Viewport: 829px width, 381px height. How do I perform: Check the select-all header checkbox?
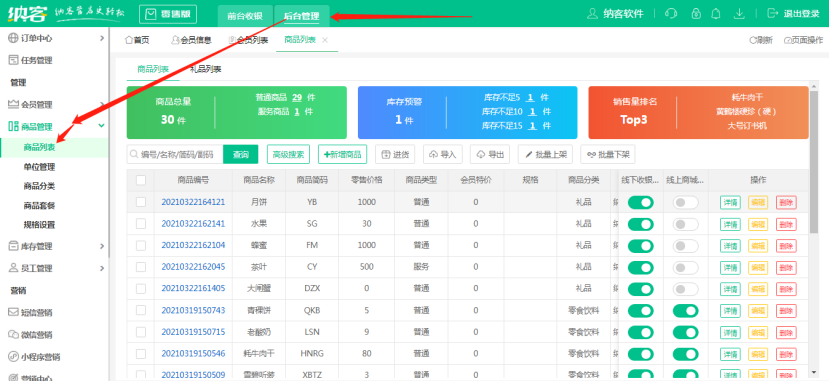pyautogui.click(x=141, y=180)
